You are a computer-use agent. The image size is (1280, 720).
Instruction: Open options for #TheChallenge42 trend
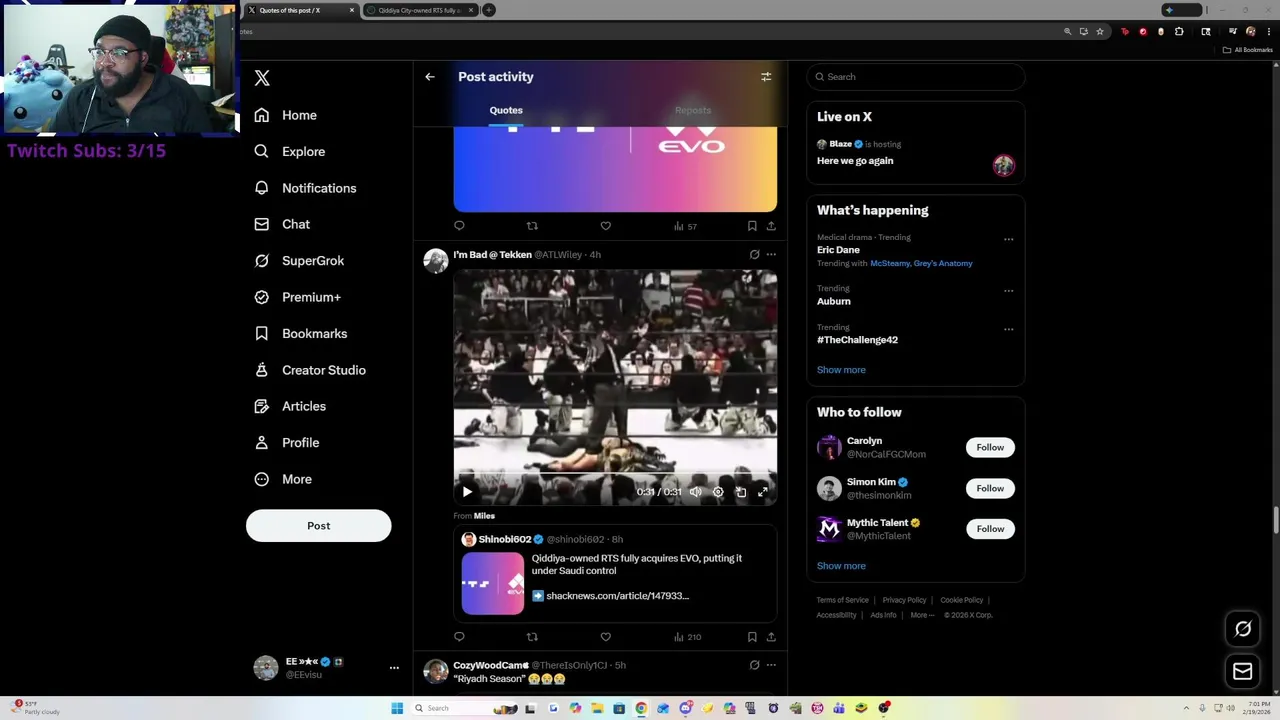coord(1008,329)
